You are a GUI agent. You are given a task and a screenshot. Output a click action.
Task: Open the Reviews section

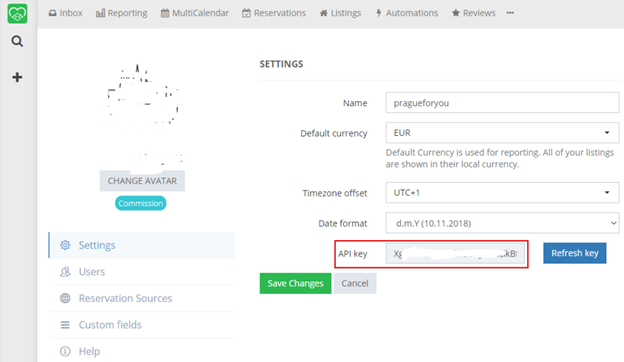(x=474, y=13)
